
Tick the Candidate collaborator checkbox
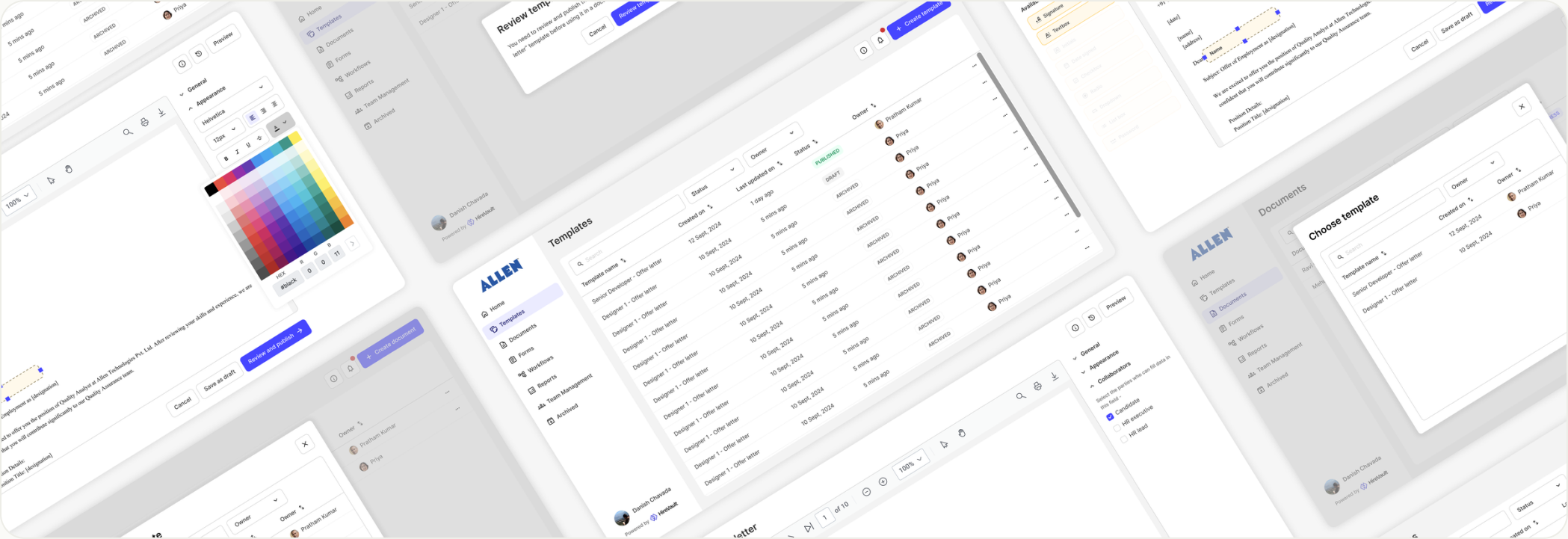[x=1110, y=417]
